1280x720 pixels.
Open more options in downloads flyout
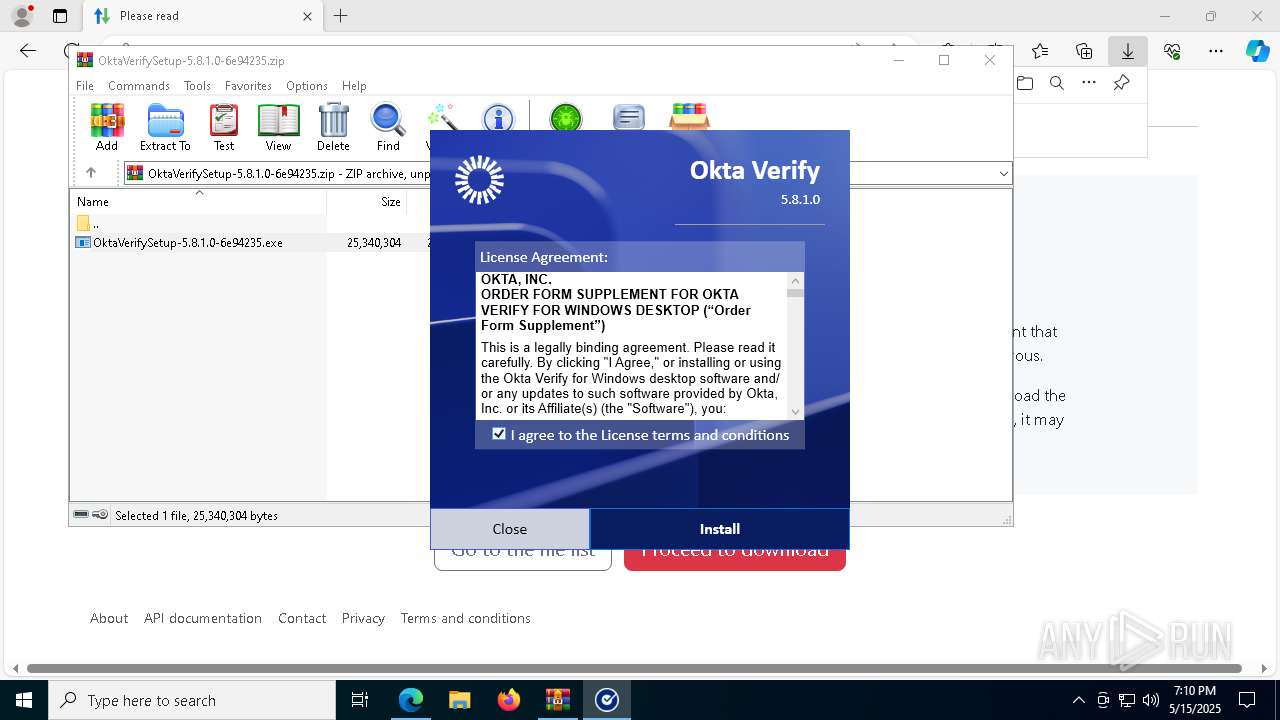1089,83
